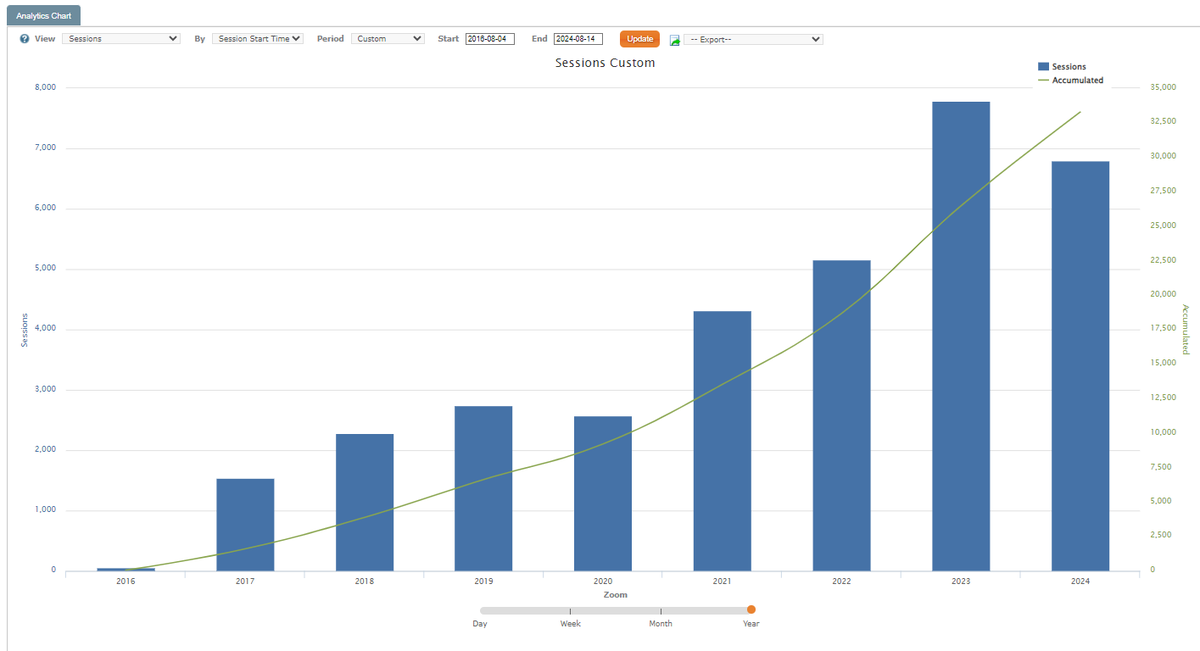The image size is (1200, 651).
Task: Set zoom slider to Month
Action: pos(661,623)
